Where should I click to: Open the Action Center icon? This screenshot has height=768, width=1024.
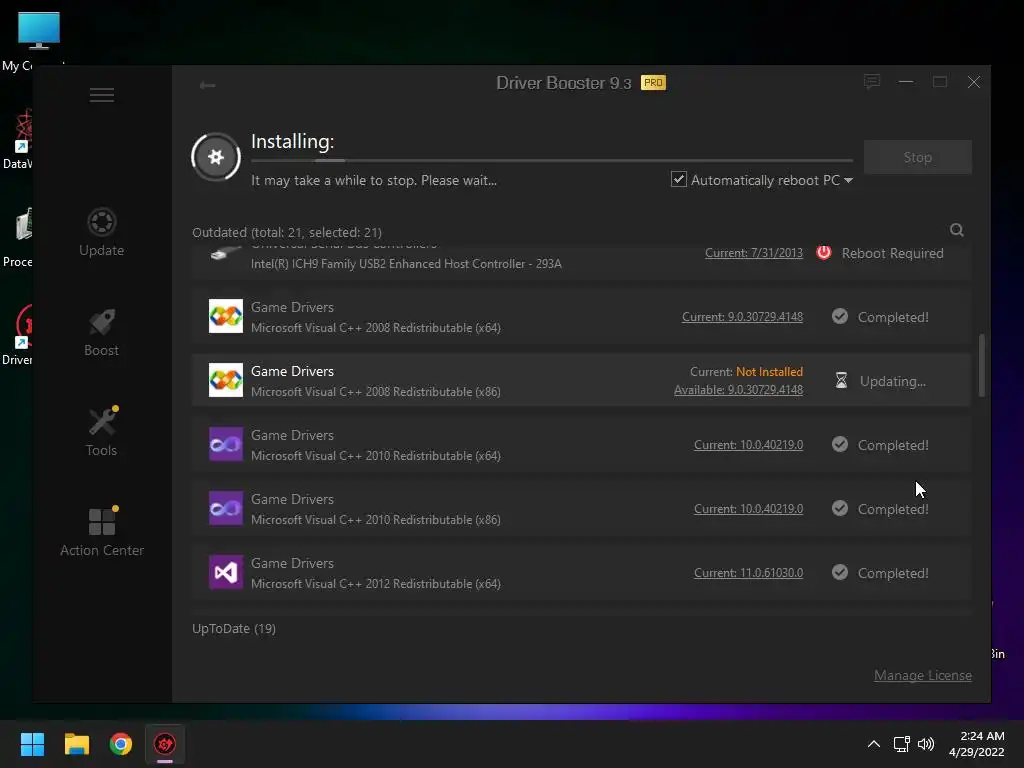pos(103,521)
